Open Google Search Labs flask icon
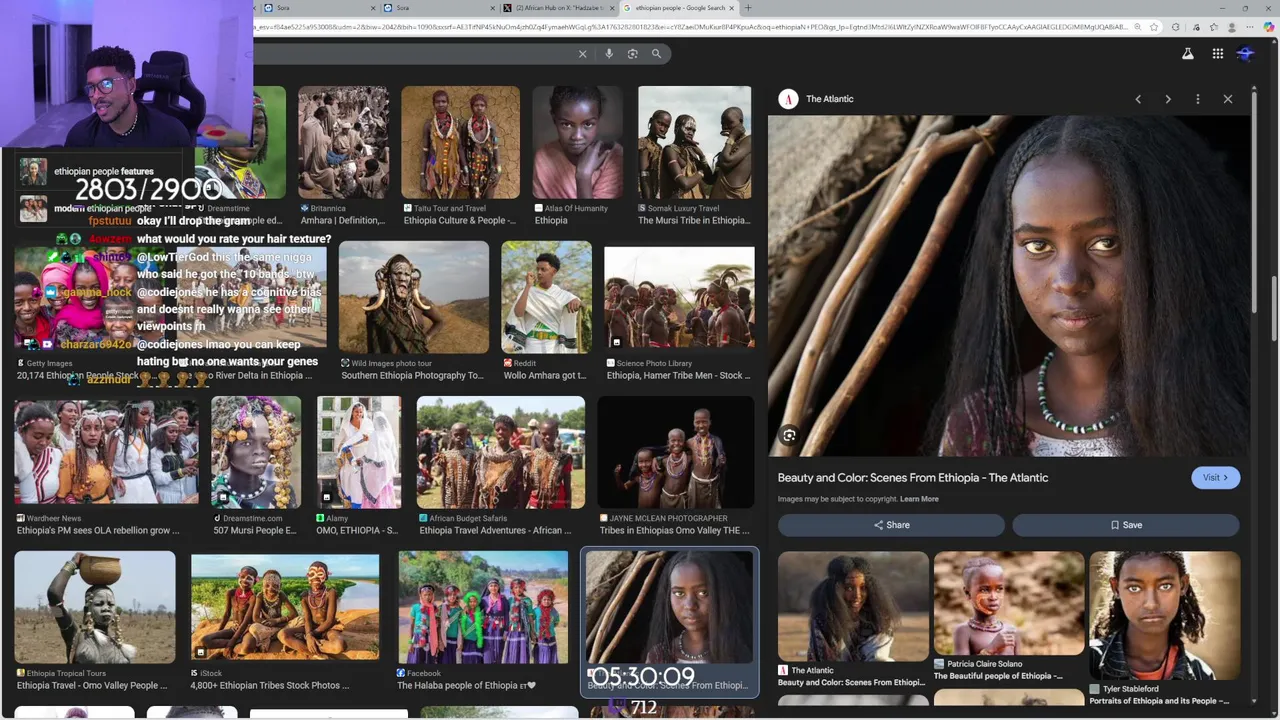This screenshot has width=1280, height=720. pos(1187,54)
